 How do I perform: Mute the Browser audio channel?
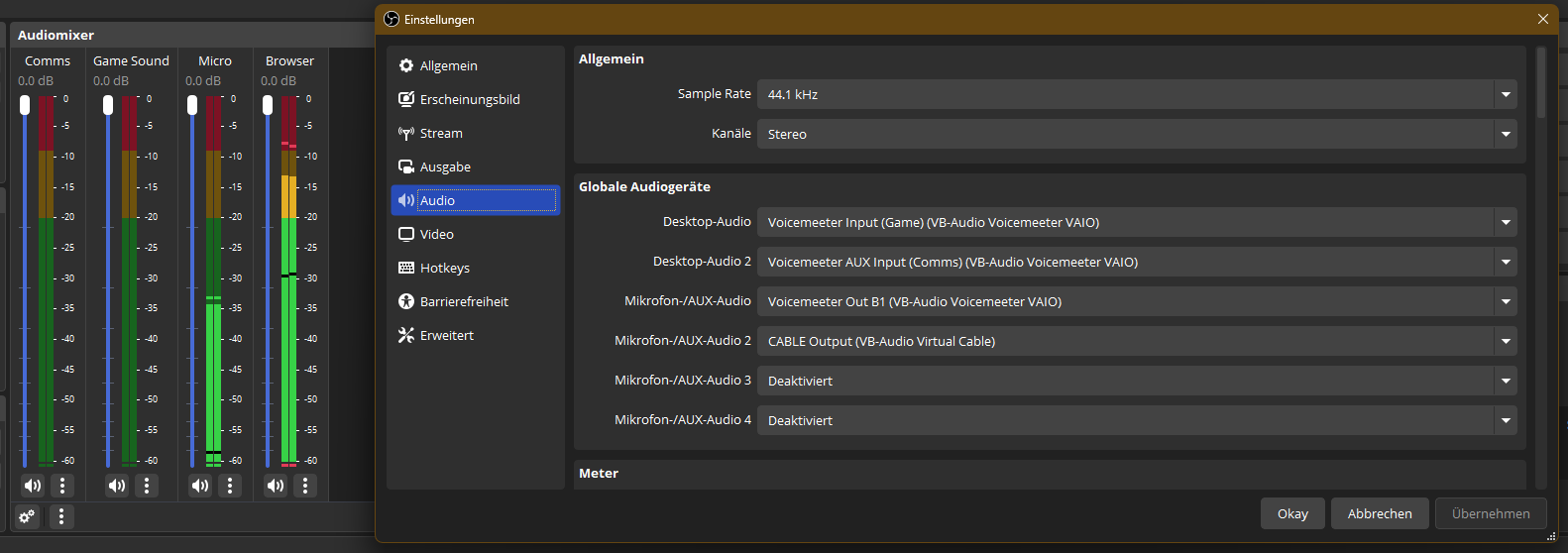(276, 486)
